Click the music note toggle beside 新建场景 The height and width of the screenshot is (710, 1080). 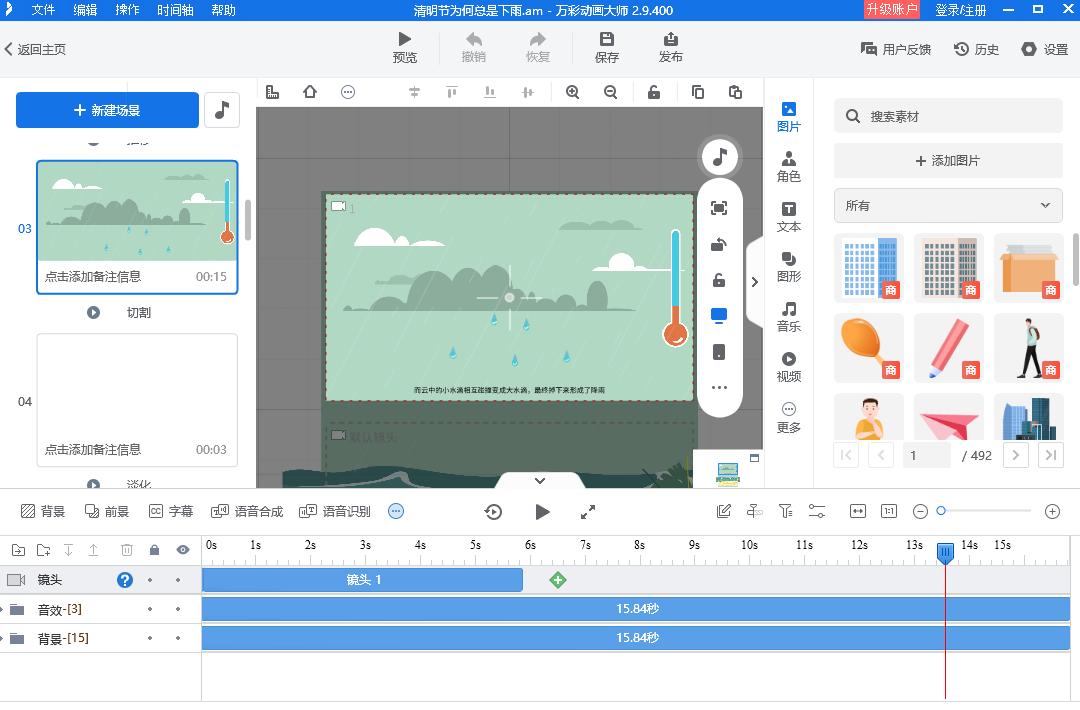[221, 110]
